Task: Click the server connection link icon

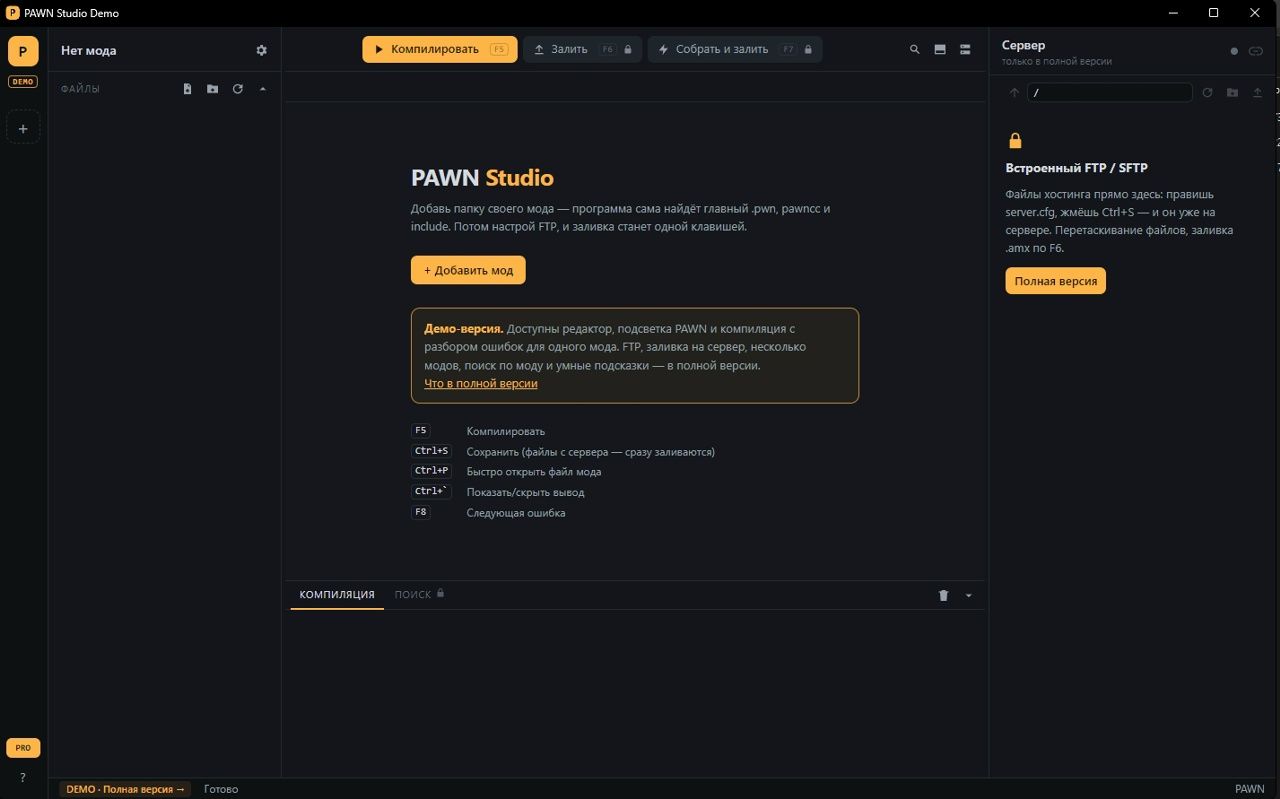Action: pyautogui.click(x=1256, y=51)
